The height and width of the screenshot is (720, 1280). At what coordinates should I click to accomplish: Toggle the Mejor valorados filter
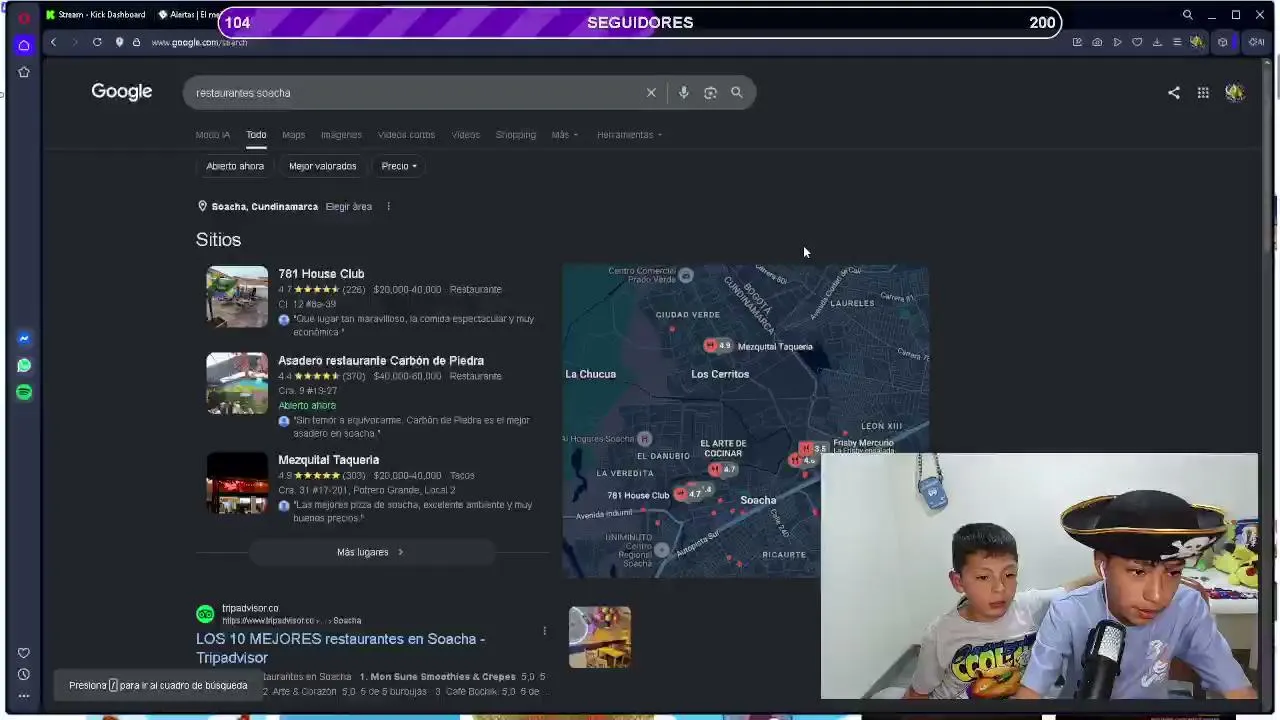coord(322,166)
